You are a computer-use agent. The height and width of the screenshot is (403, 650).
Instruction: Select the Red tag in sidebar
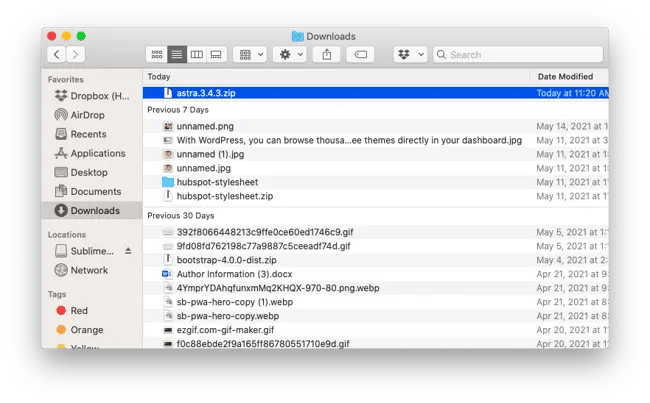click(79, 311)
